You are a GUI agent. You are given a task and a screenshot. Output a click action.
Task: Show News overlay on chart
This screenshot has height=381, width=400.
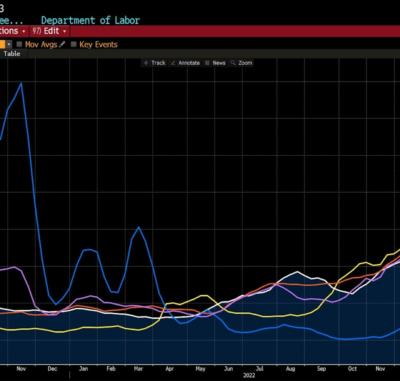[x=215, y=63]
